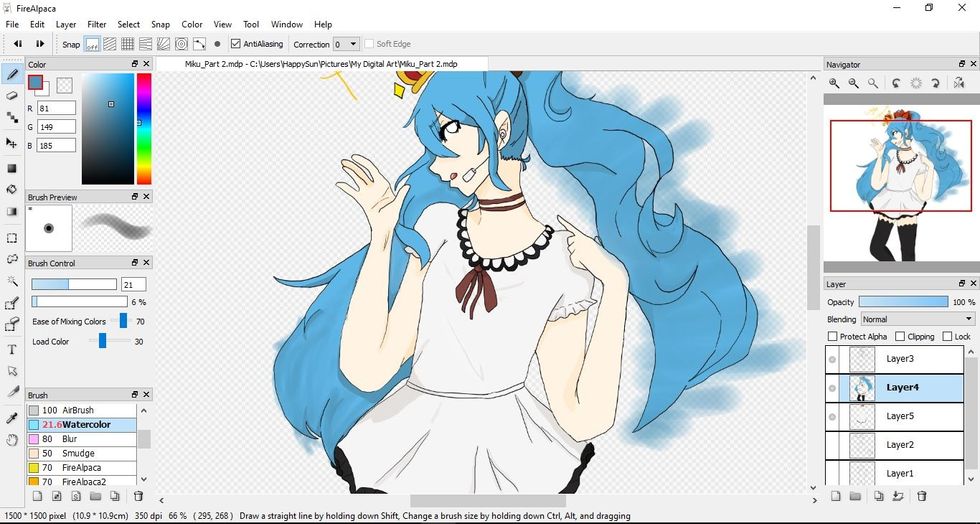Click the Miku_Part 2.mdp document tab
Image resolution: width=980 pixels, height=524 pixels.
tap(321, 64)
